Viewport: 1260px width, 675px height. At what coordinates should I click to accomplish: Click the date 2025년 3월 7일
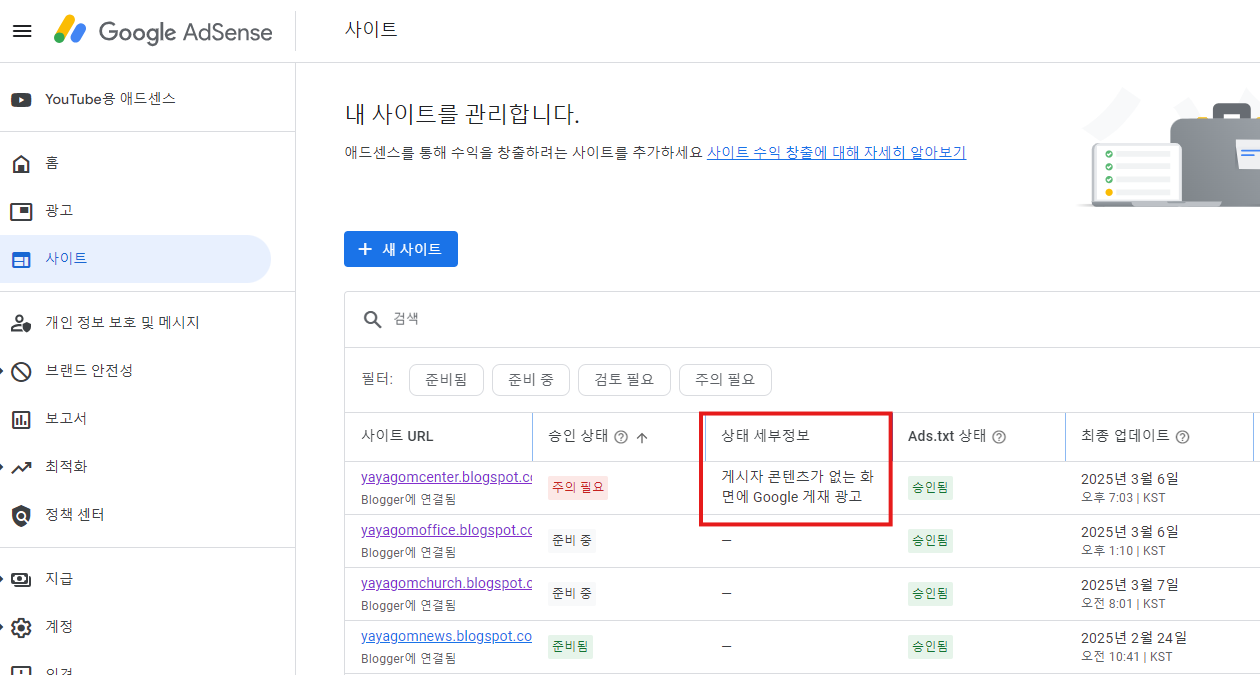(x=1130, y=585)
